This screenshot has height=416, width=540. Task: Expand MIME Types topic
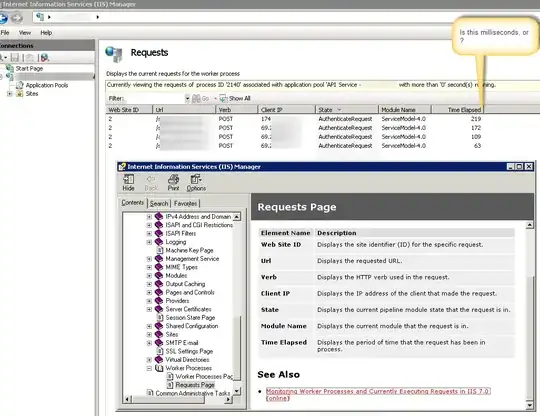(149, 267)
